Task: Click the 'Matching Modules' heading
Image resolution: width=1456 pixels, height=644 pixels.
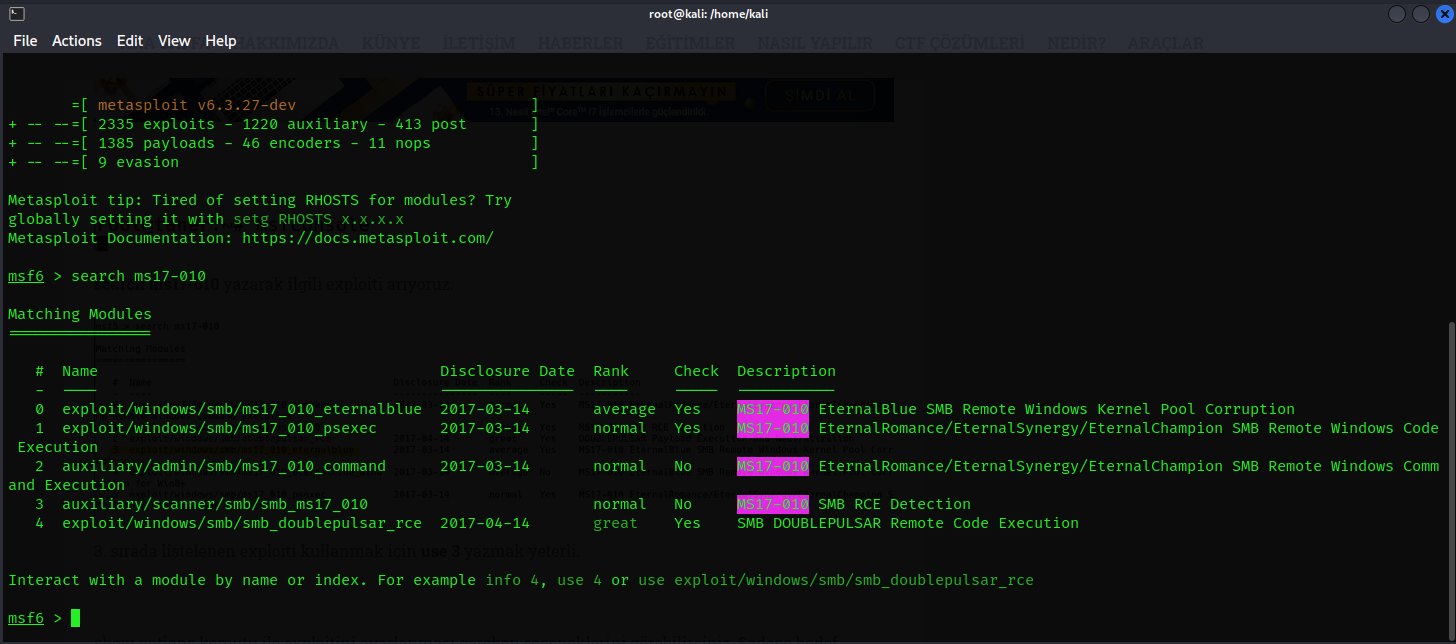Action: pos(80,314)
